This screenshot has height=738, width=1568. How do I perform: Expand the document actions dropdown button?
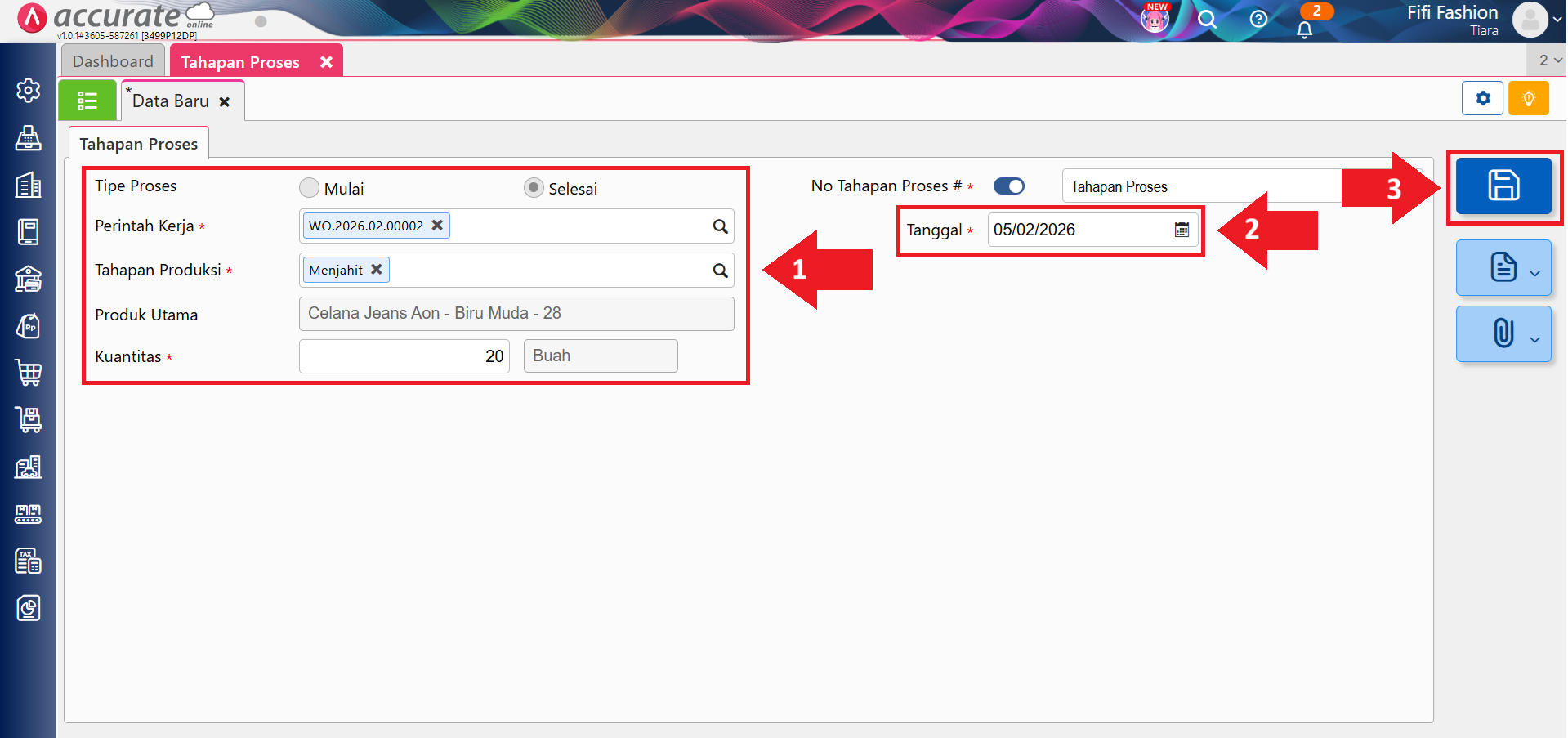pyautogui.click(x=1503, y=268)
